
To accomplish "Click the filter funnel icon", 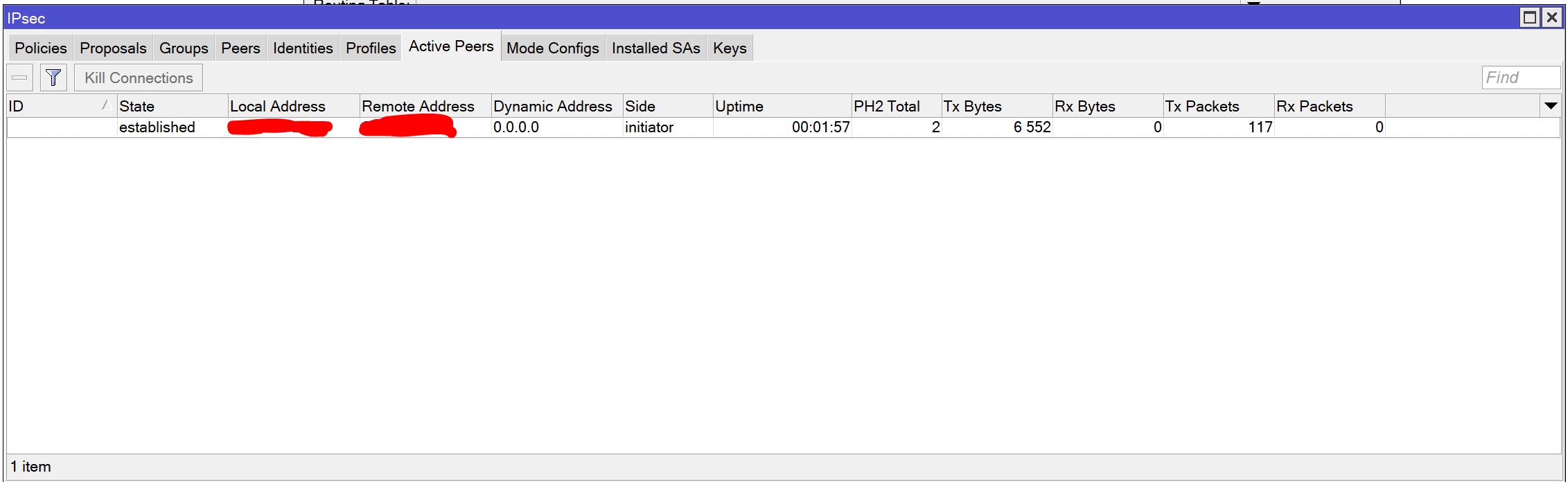I will click(x=53, y=78).
